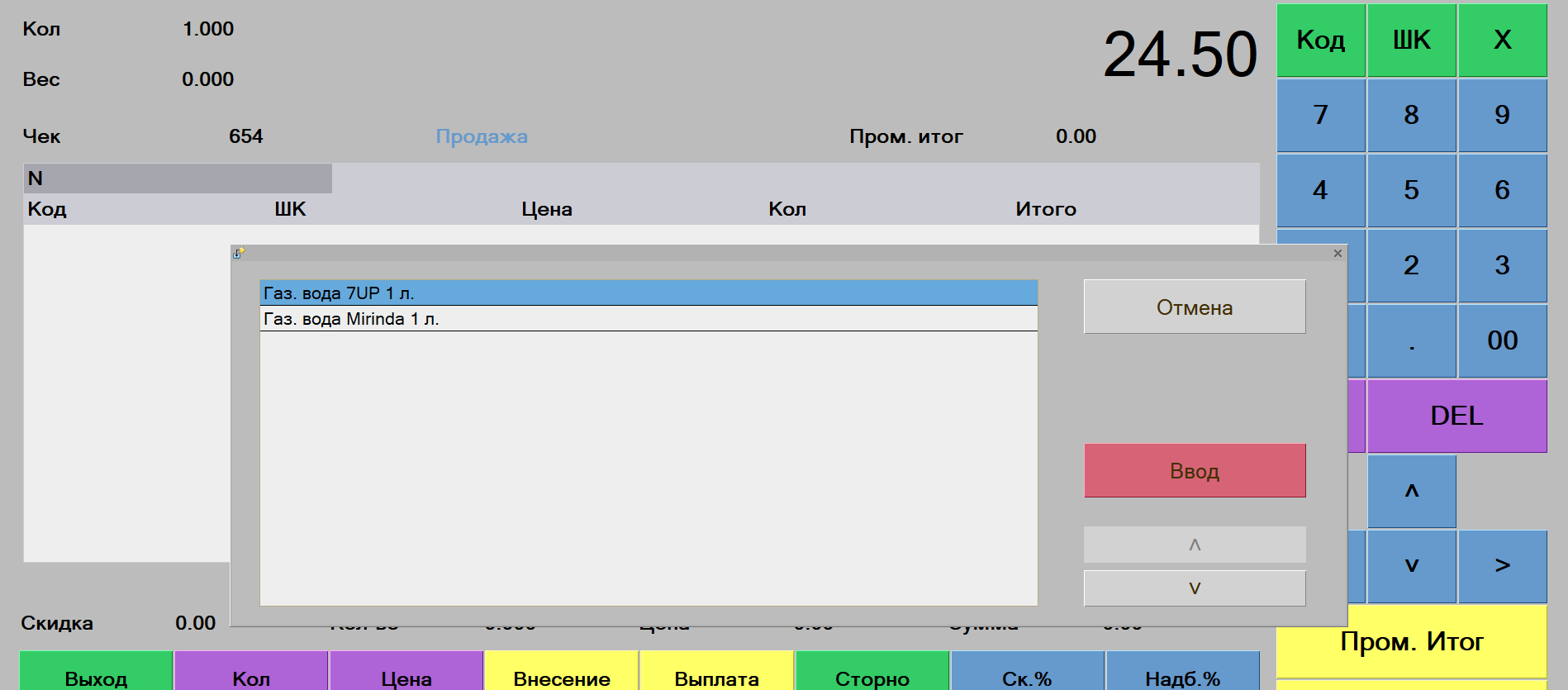Click the Сторно button

[872, 675]
